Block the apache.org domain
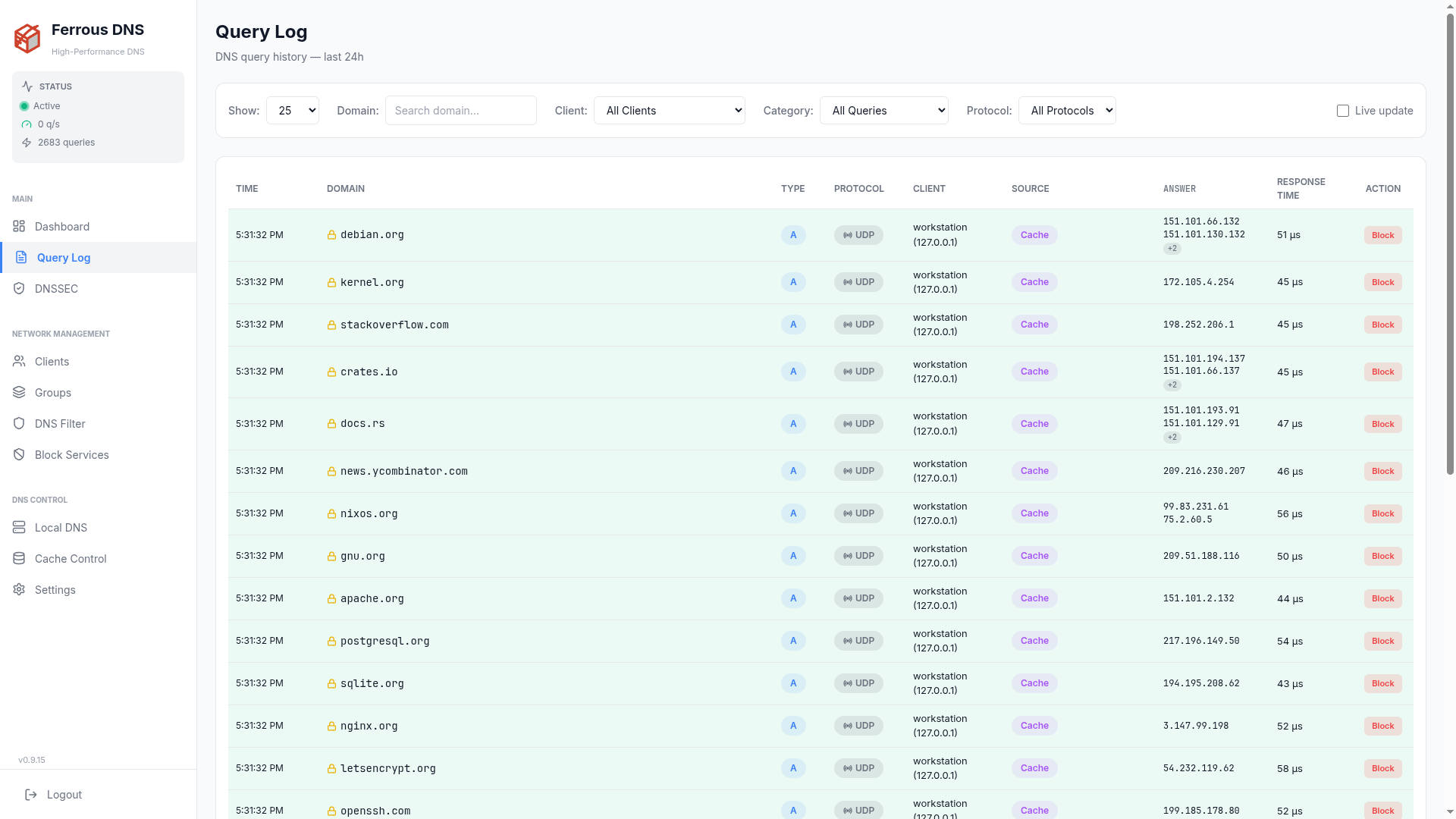Screen dimensions: 1456x819 [x=1382, y=598]
